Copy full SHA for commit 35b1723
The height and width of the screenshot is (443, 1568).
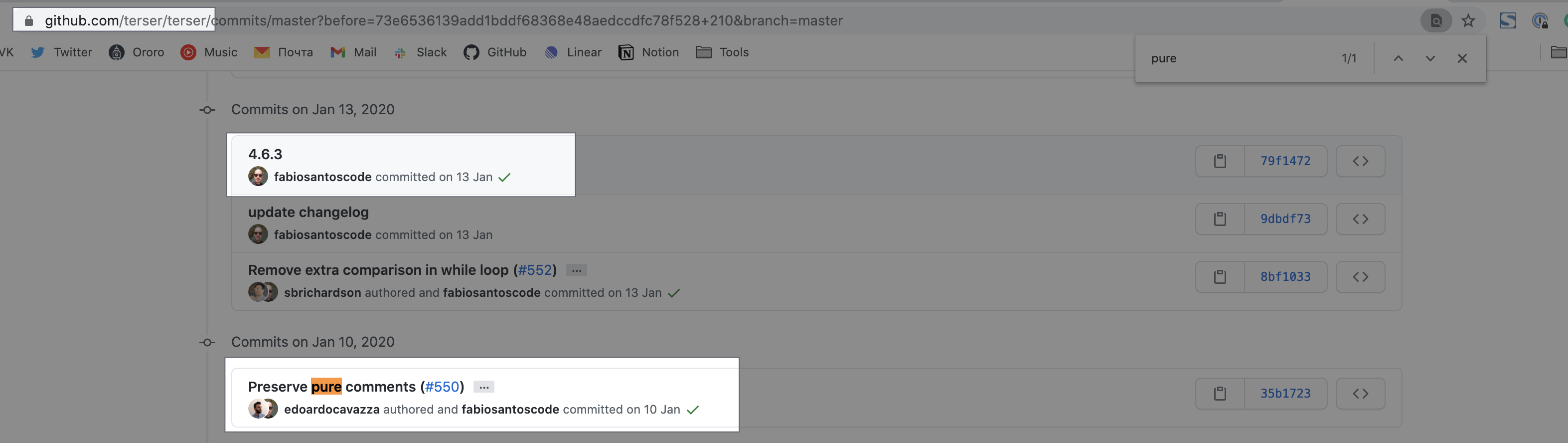[x=1220, y=394]
